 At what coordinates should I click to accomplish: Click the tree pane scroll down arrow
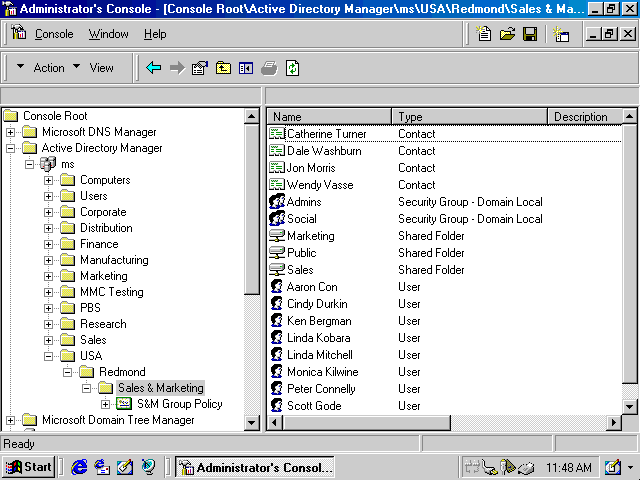coord(251,423)
